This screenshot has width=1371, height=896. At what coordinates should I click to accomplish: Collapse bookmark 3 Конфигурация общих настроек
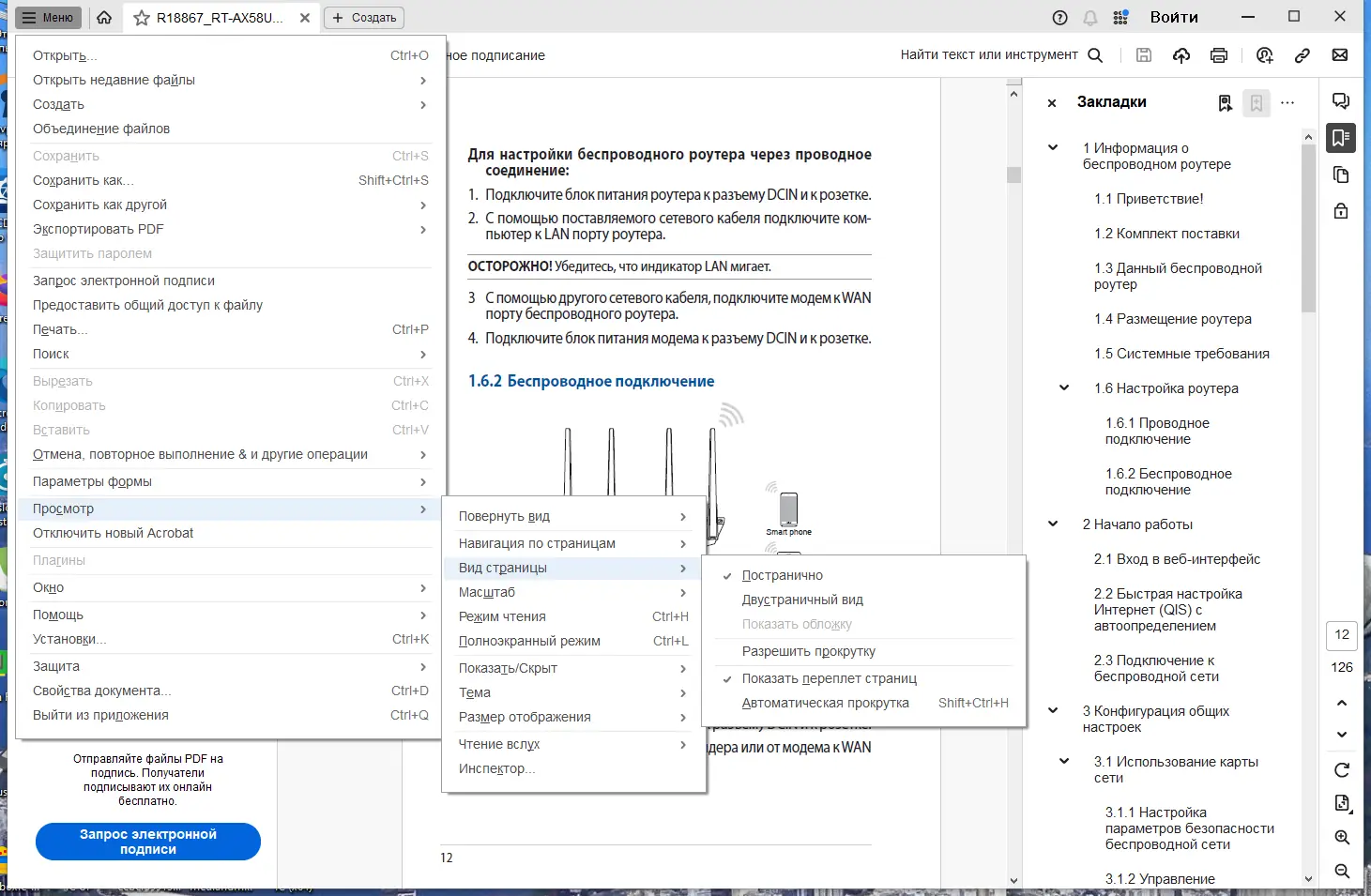click(1053, 711)
